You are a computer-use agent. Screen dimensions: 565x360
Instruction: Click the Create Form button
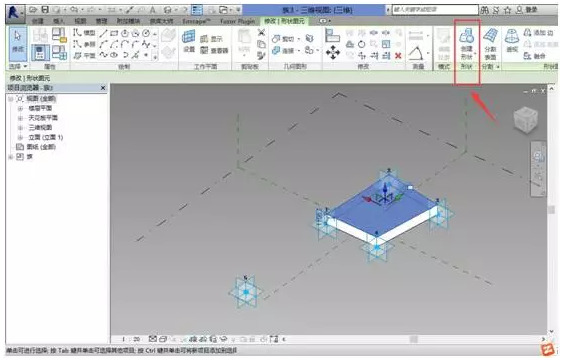coord(467,44)
